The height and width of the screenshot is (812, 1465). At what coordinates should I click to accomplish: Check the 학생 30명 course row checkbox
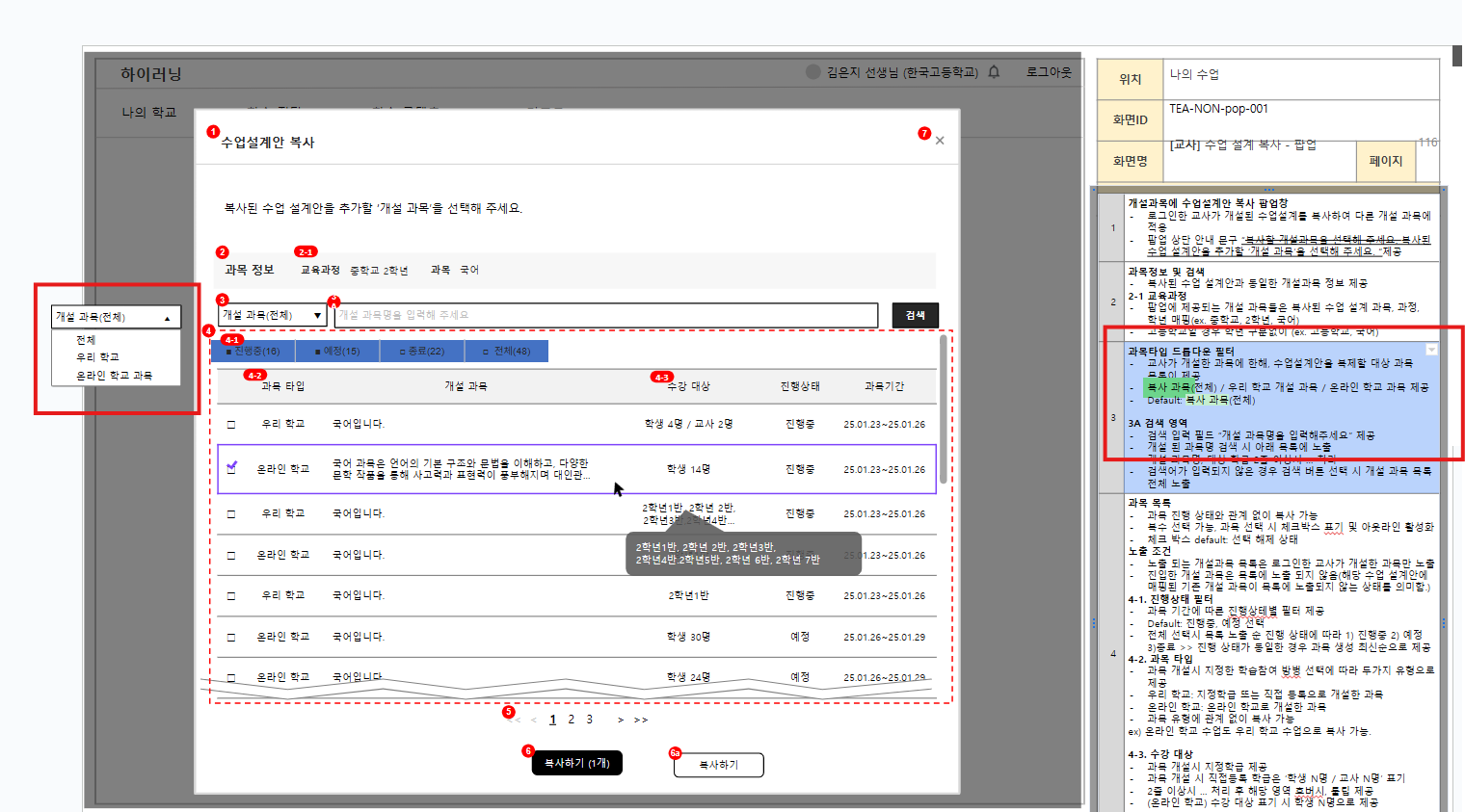point(231,637)
